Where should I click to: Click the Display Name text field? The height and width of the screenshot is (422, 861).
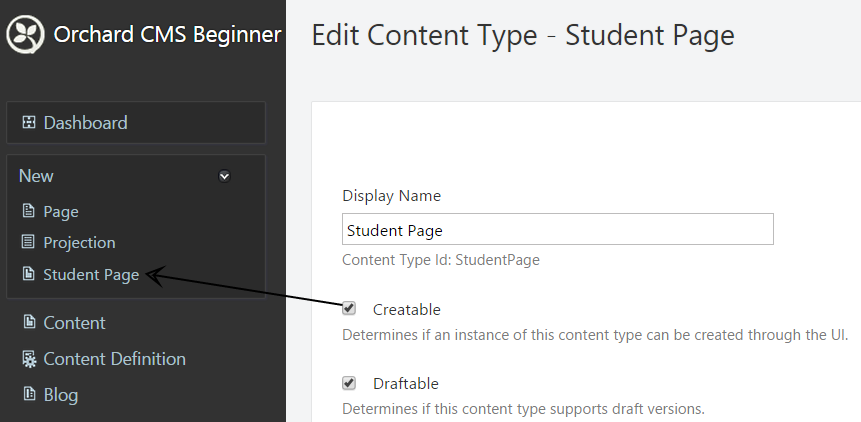(557, 229)
